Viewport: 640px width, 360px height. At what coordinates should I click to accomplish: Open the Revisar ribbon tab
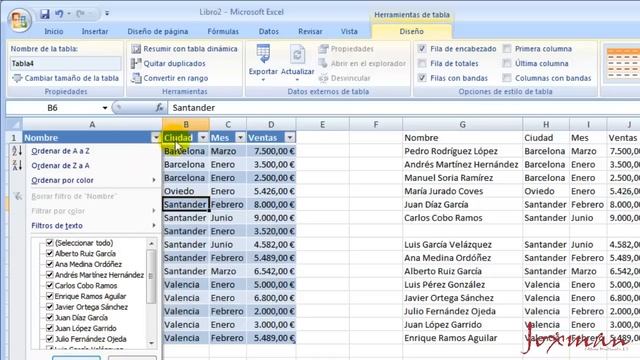(310, 31)
